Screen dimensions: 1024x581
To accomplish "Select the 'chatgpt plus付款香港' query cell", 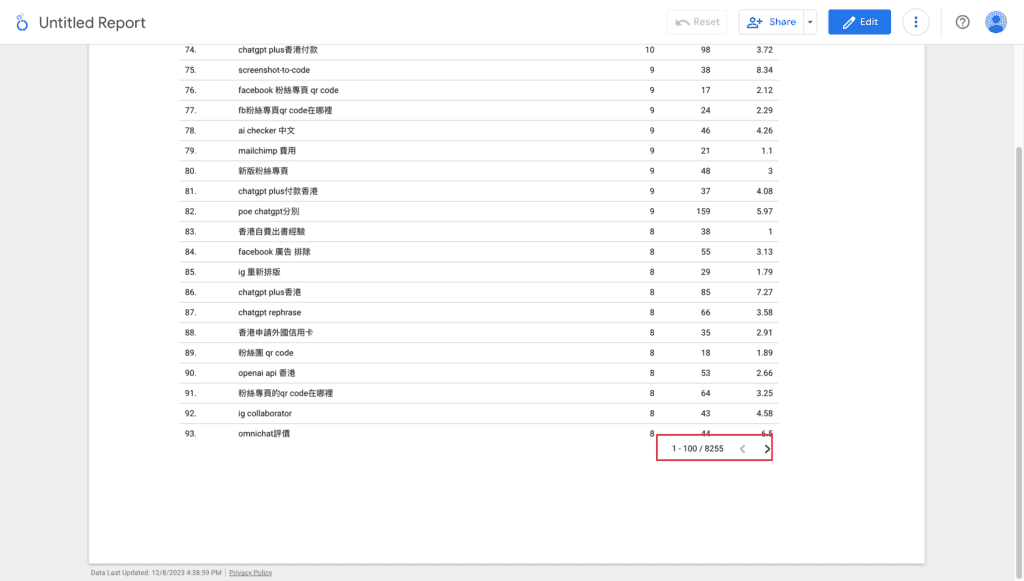I will click(278, 191).
